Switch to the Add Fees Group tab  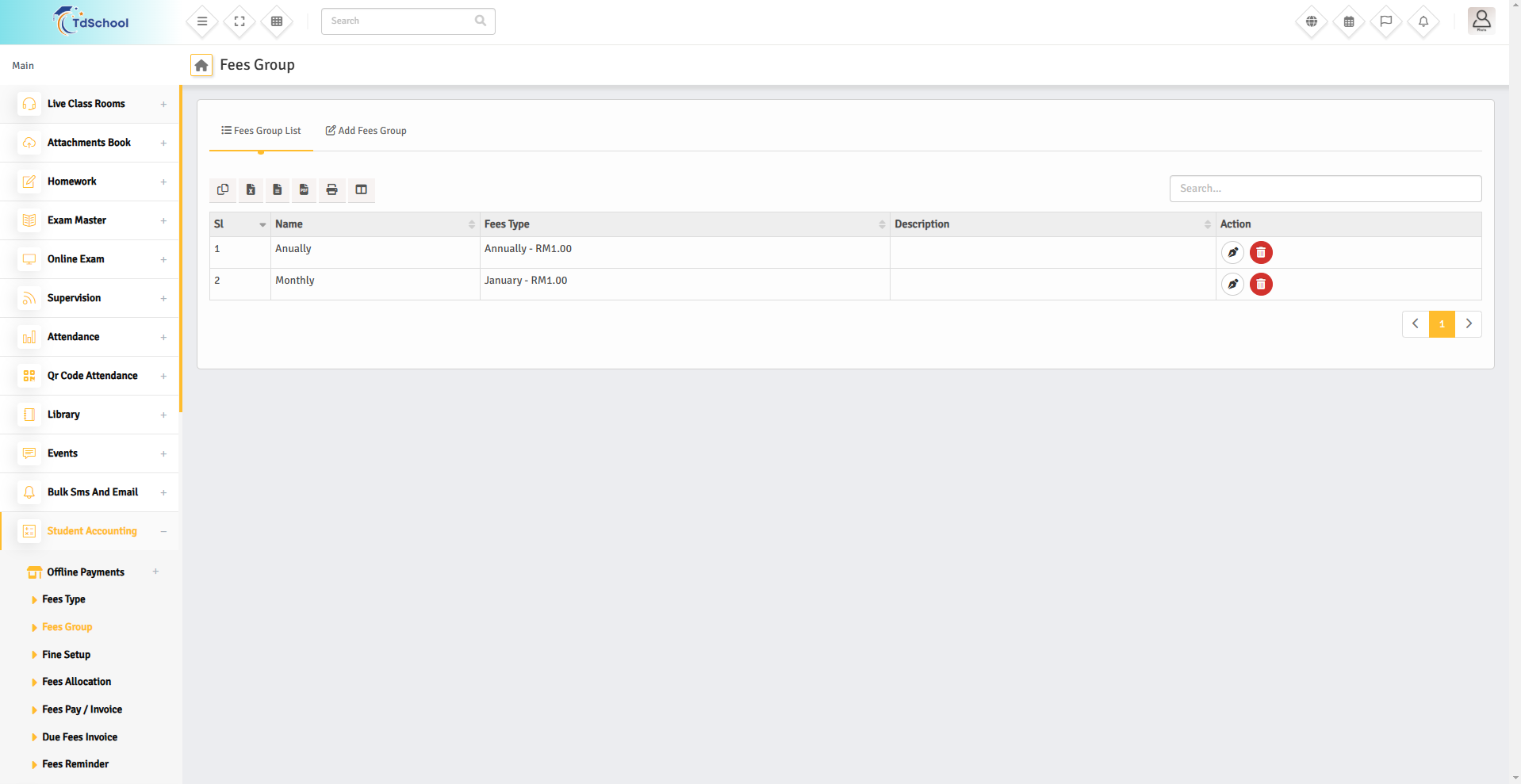(366, 131)
